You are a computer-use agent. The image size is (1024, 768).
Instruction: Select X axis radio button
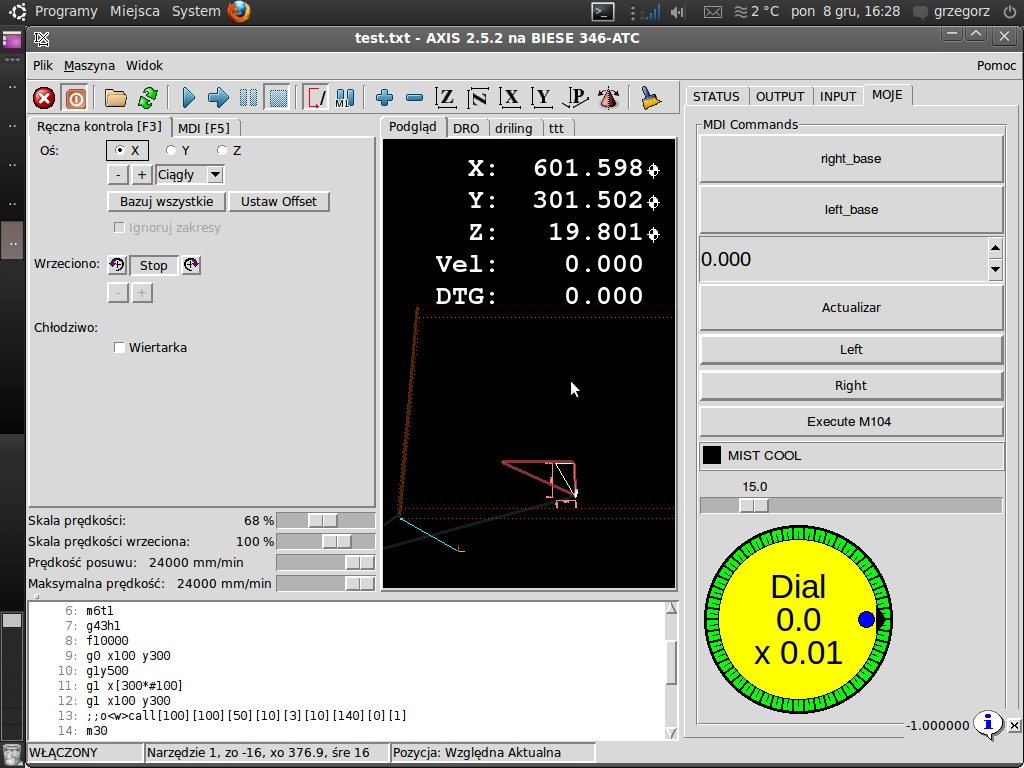[x=127, y=150]
